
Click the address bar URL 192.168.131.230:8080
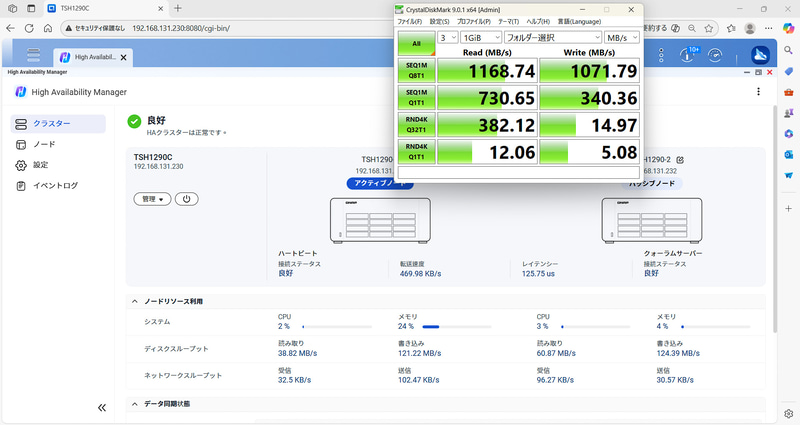click(181, 28)
